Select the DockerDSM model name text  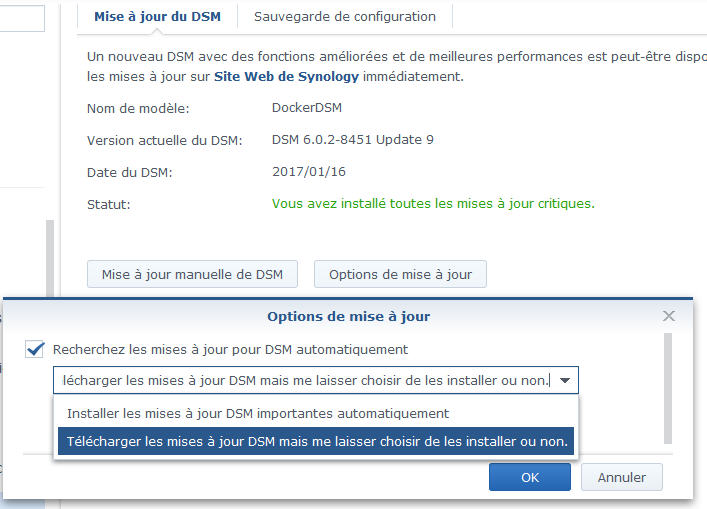(307, 108)
